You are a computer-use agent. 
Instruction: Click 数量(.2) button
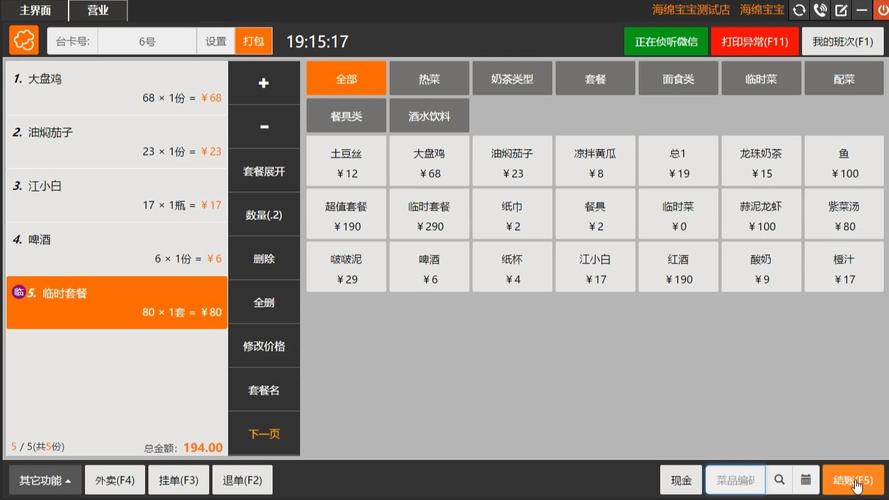(264, 215)
